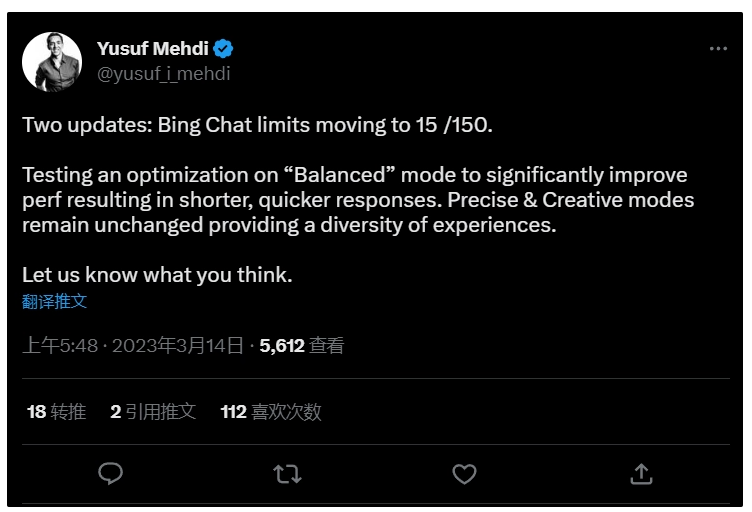Like the tweet with heart icon

click(464, 474)
